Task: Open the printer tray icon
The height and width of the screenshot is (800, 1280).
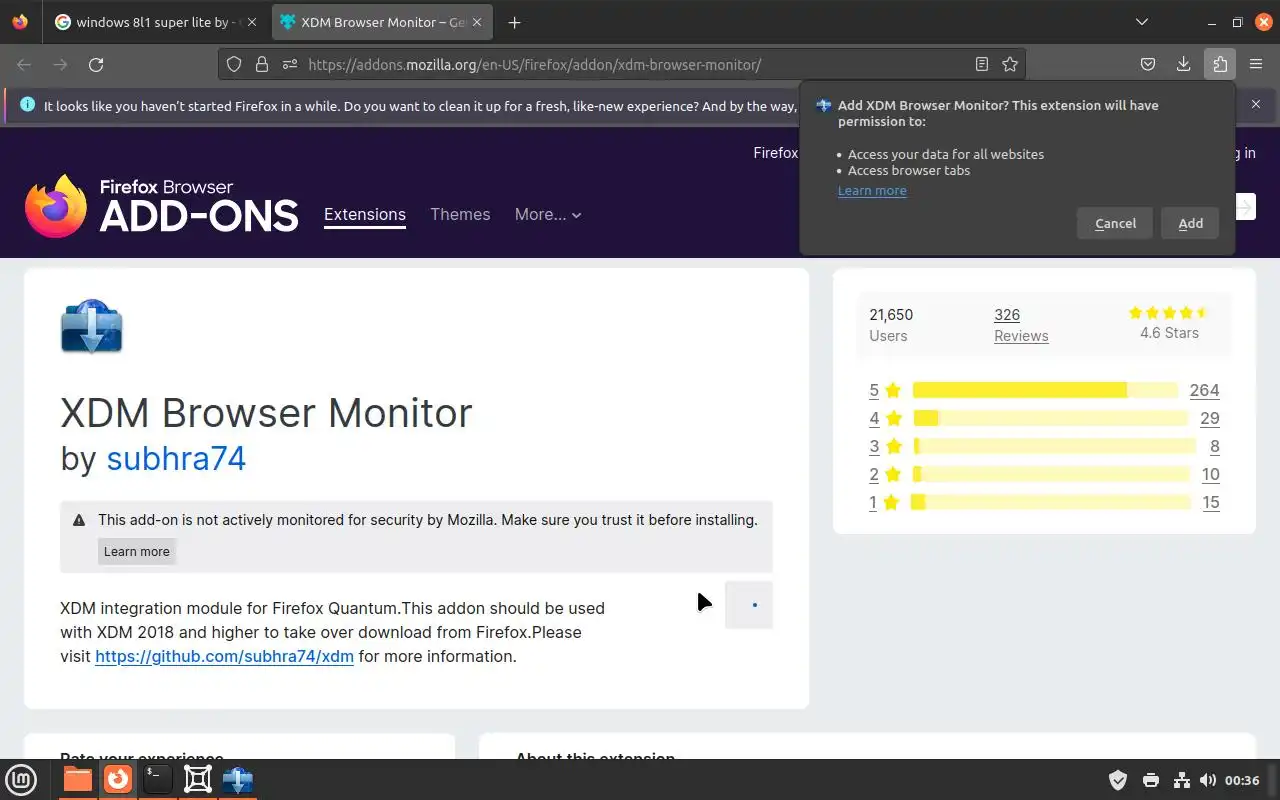Action: pos(1150,780)
